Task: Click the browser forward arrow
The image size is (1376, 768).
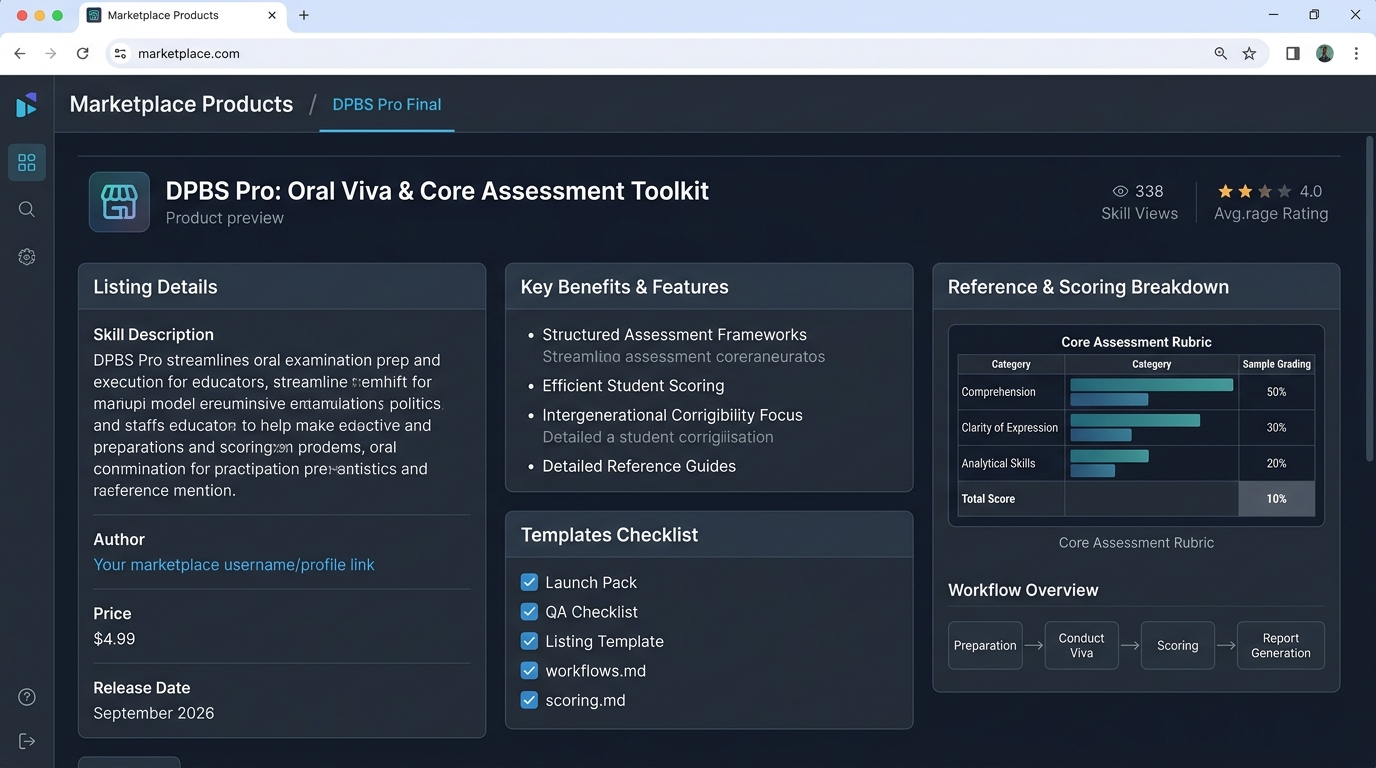Action: click(x=51, y=54)
